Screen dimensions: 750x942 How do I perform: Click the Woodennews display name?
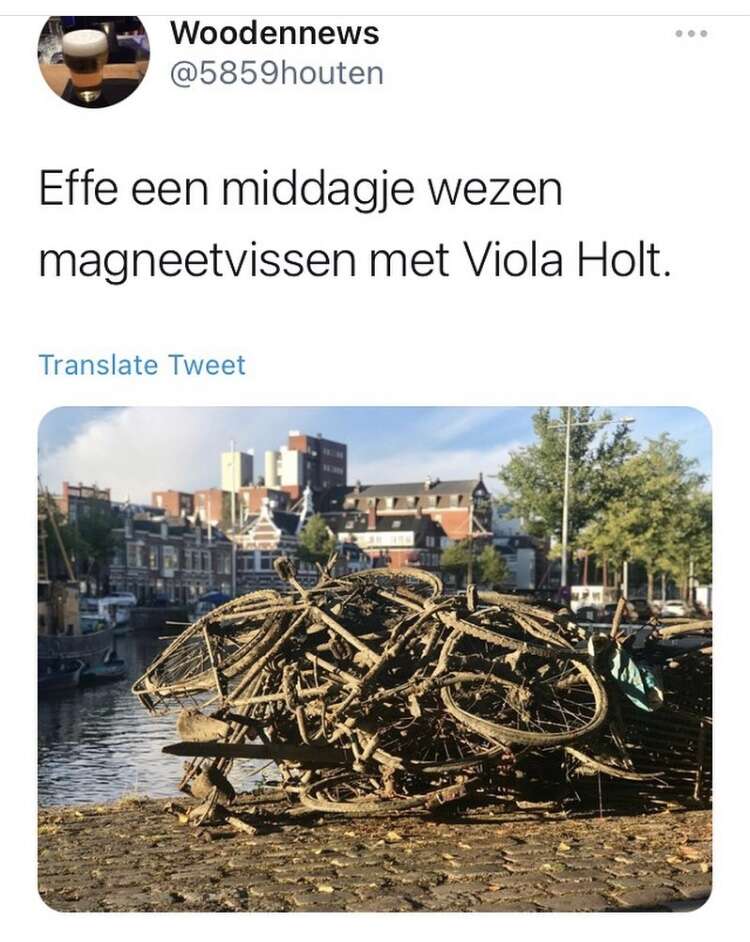pos(275,32)
